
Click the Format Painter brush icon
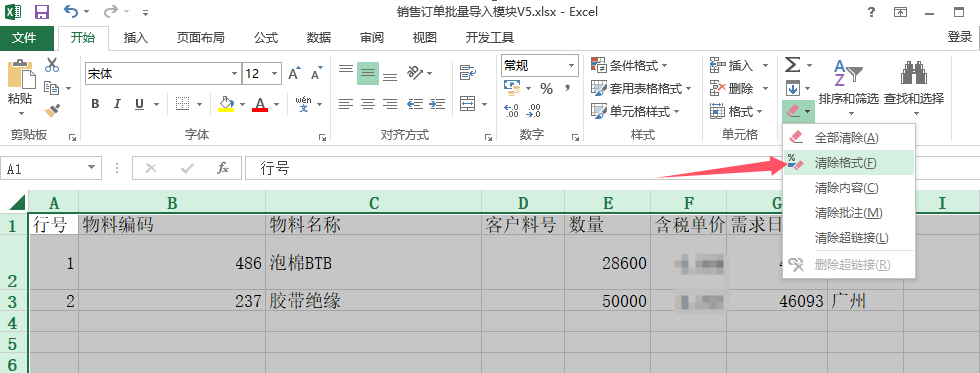click(x=52, y=111)
